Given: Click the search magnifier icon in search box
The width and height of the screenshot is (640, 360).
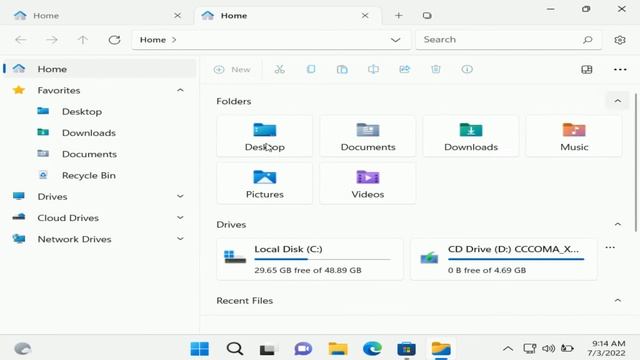Looking at the screenshot, I should [x=587, y=40].
